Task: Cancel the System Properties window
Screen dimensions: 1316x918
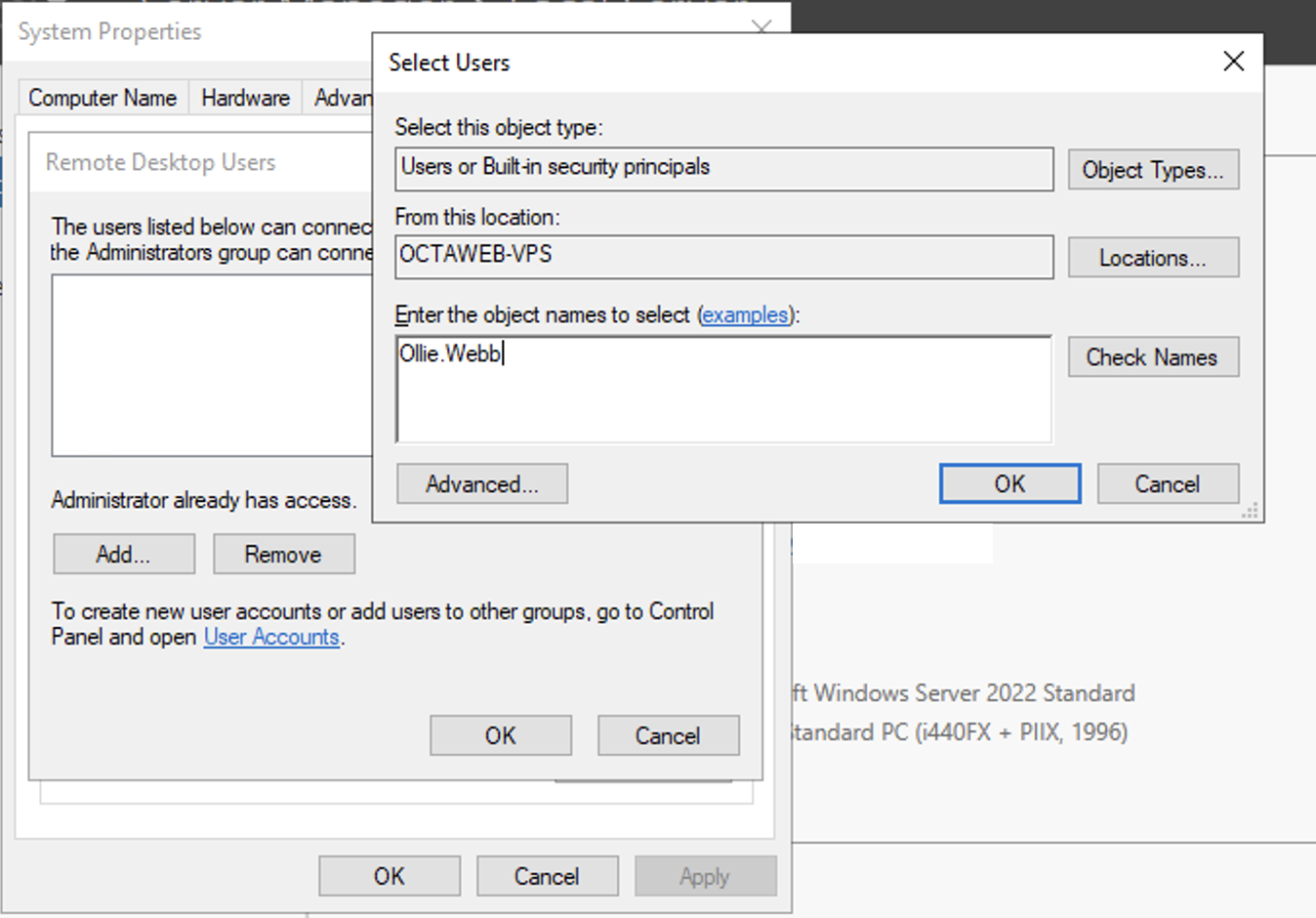Action: click(x=547, y=877)
